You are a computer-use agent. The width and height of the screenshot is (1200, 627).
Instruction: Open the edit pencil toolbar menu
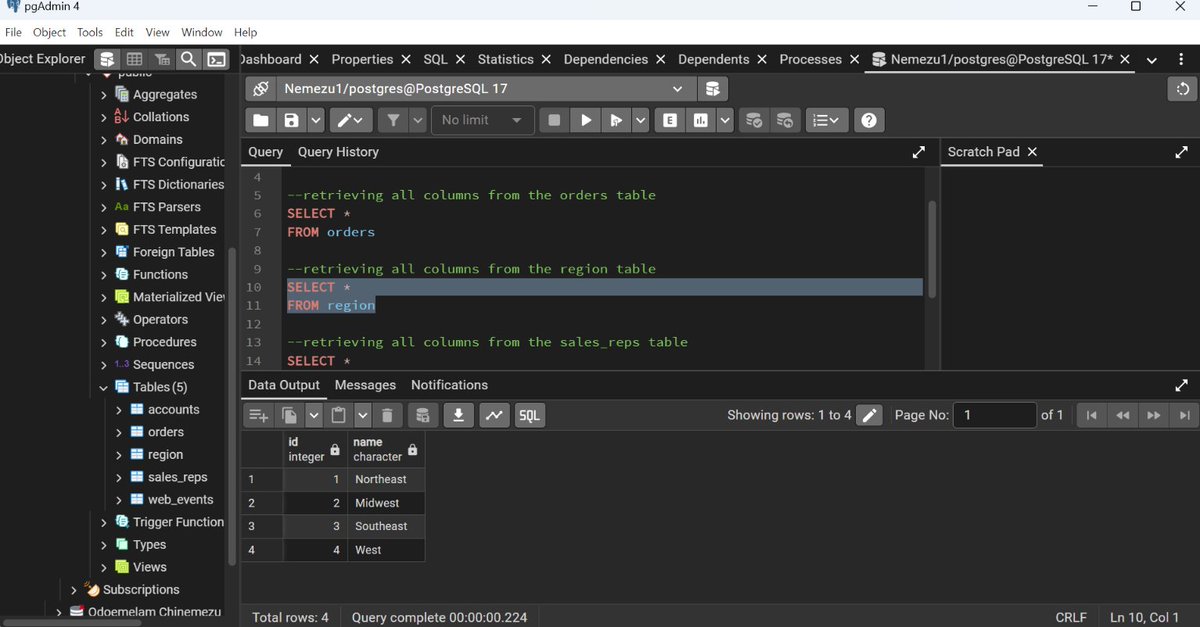click(x=350, y=120)
